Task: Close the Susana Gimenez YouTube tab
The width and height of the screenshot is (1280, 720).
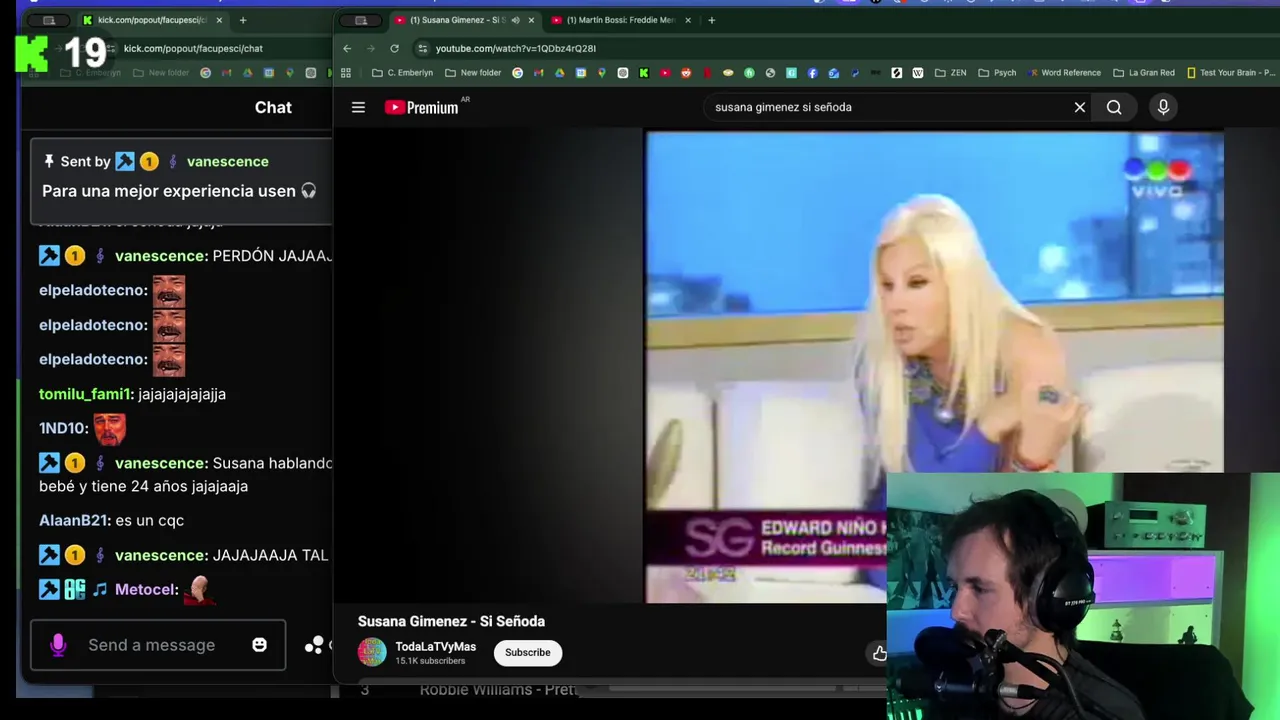Action: pyautogui.click(x=531, y=20)
